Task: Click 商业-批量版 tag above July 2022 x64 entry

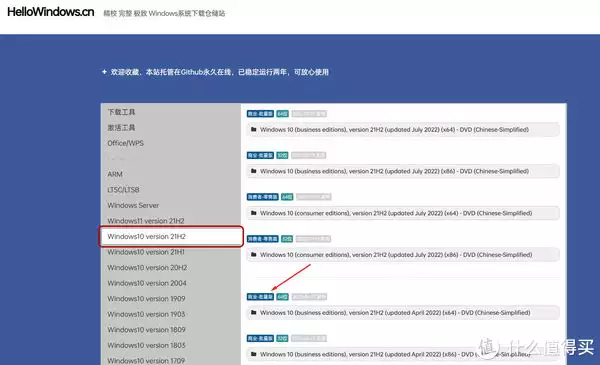Action: 260,114
